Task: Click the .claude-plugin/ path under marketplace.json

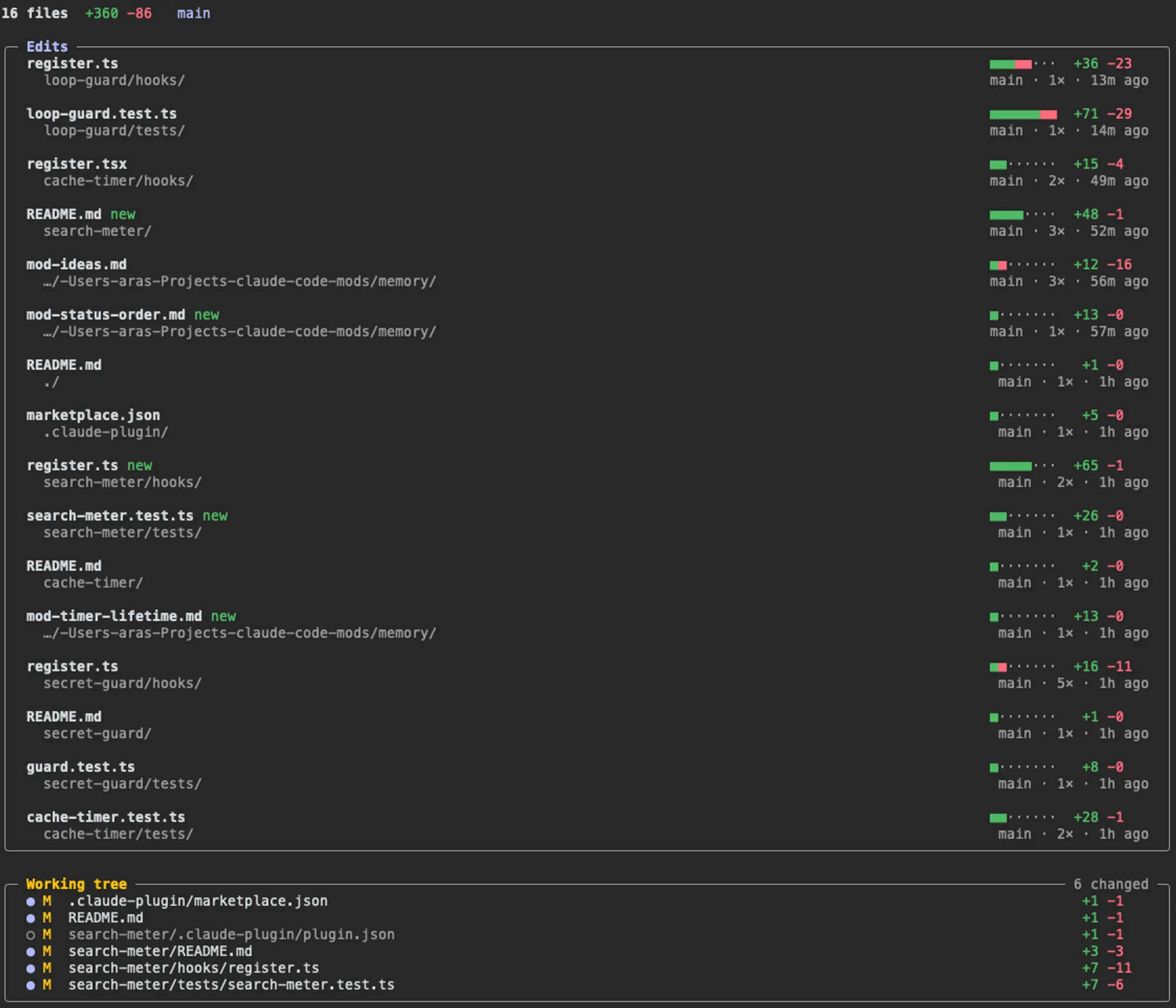Action: (x=106, y=432)
